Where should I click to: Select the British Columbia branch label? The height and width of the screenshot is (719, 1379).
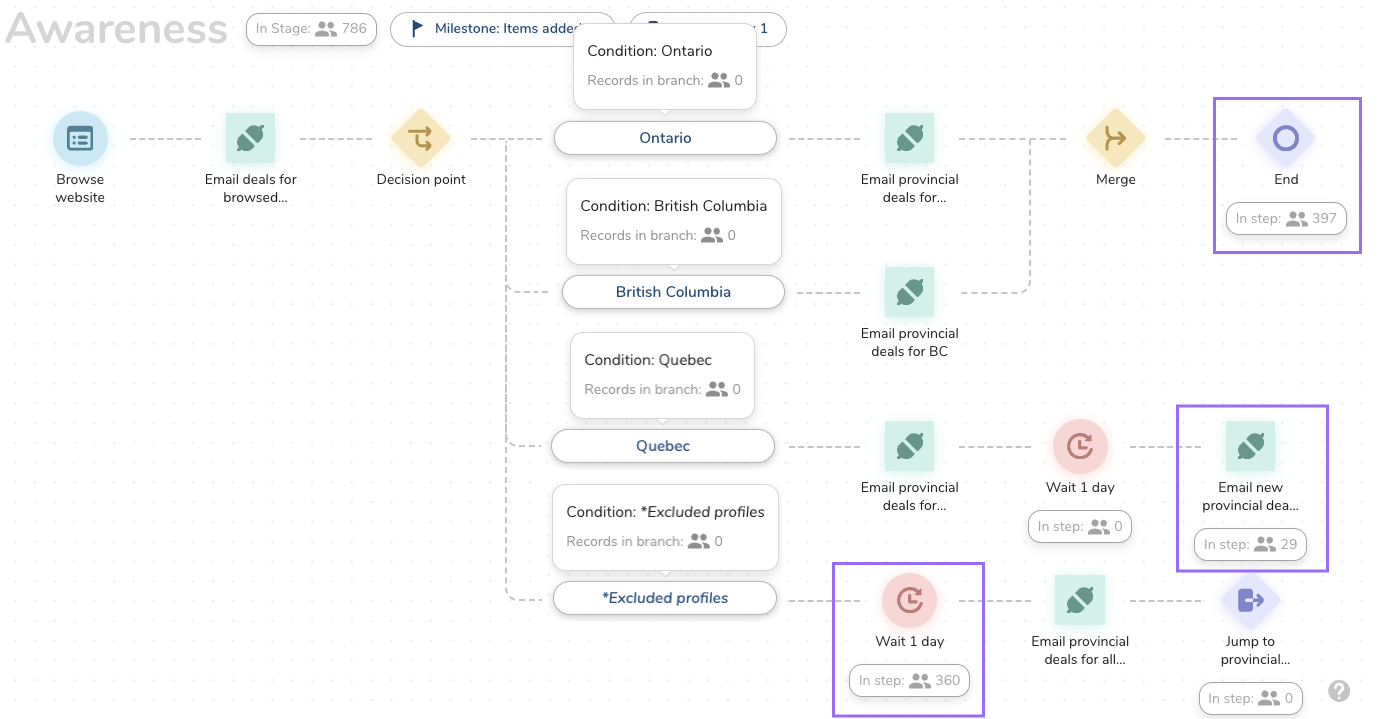click(x=673, y=292)
